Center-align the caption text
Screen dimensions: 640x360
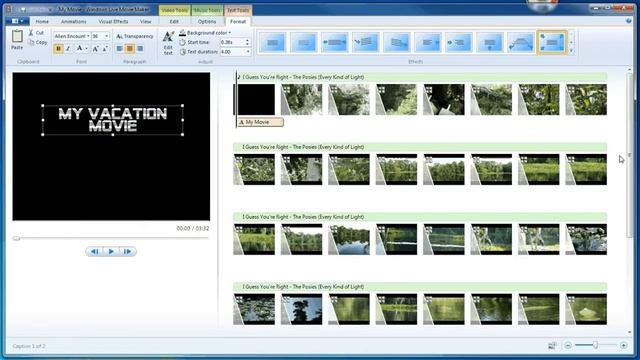(x=130, y=49)
